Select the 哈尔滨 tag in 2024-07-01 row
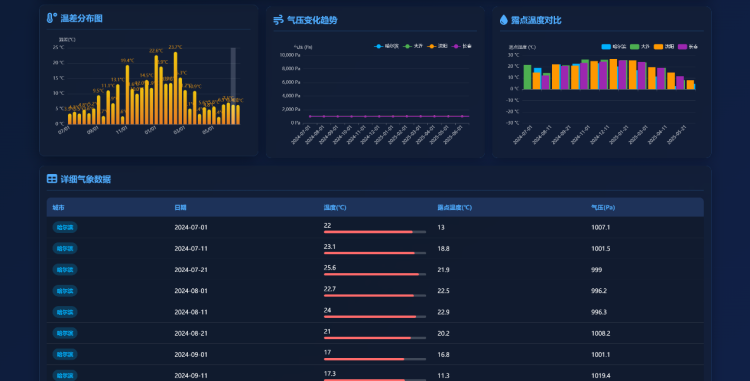Viewport: 750px width, 381px height. click(x=65, y=228)
